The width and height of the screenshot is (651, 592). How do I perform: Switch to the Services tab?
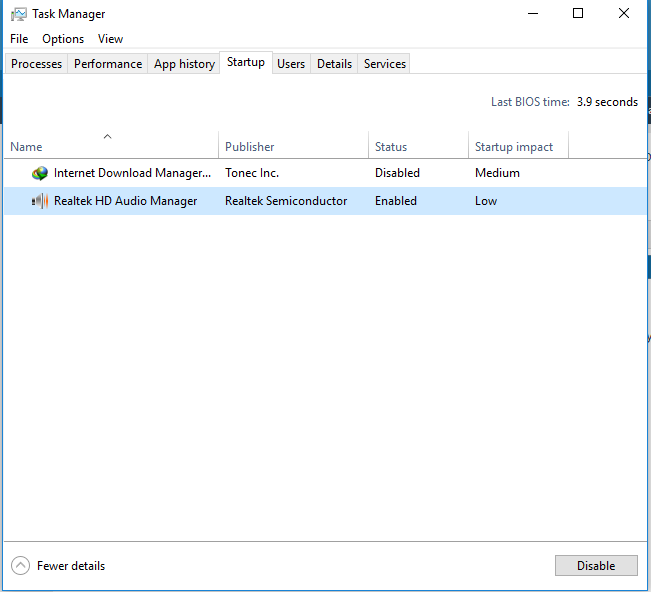[385, 64]
